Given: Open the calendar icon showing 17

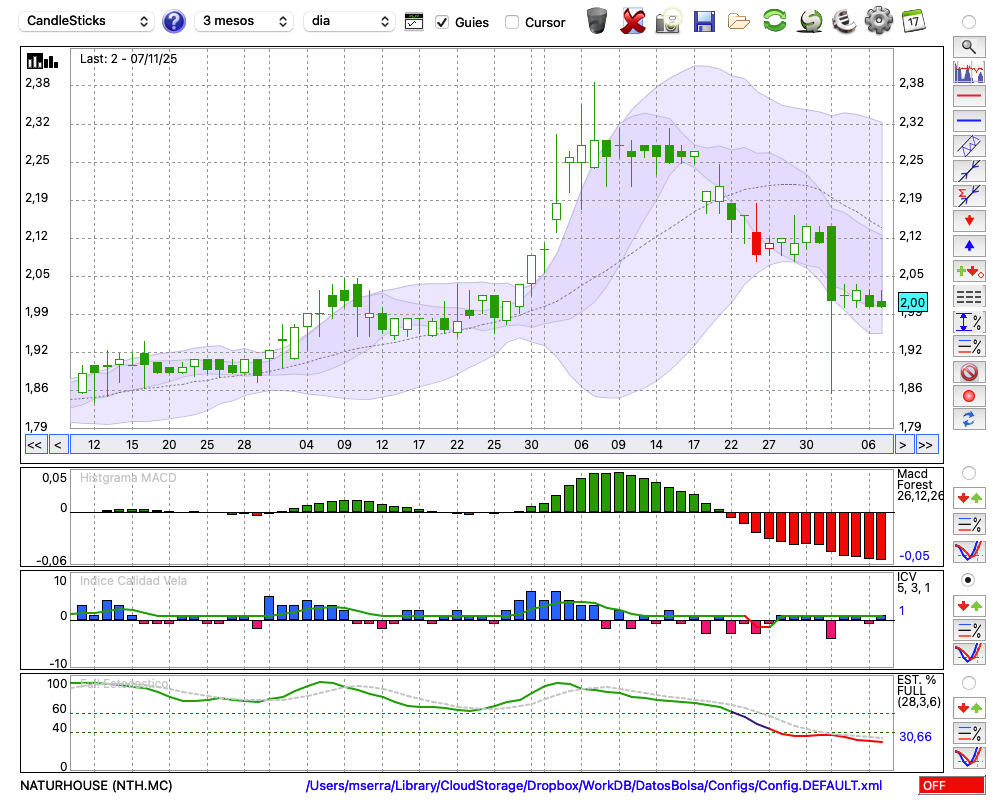Looking at the screenshot, I should [913, 20].
